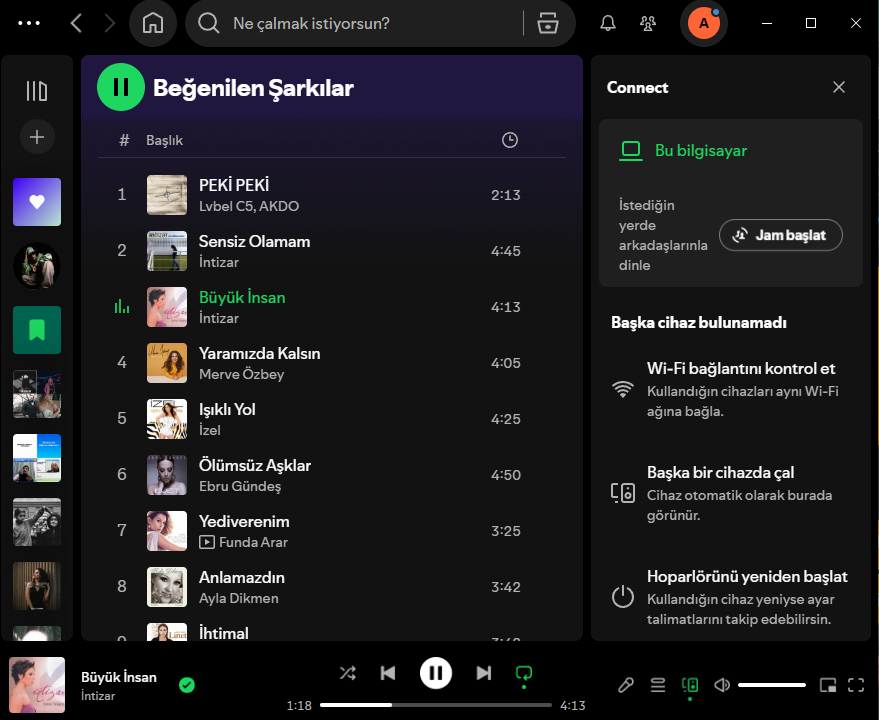The width and height of the screenshot is (879, 720).
Task: Open the green bookmark 'Your Episodes' tile
Action: (37, 330)
